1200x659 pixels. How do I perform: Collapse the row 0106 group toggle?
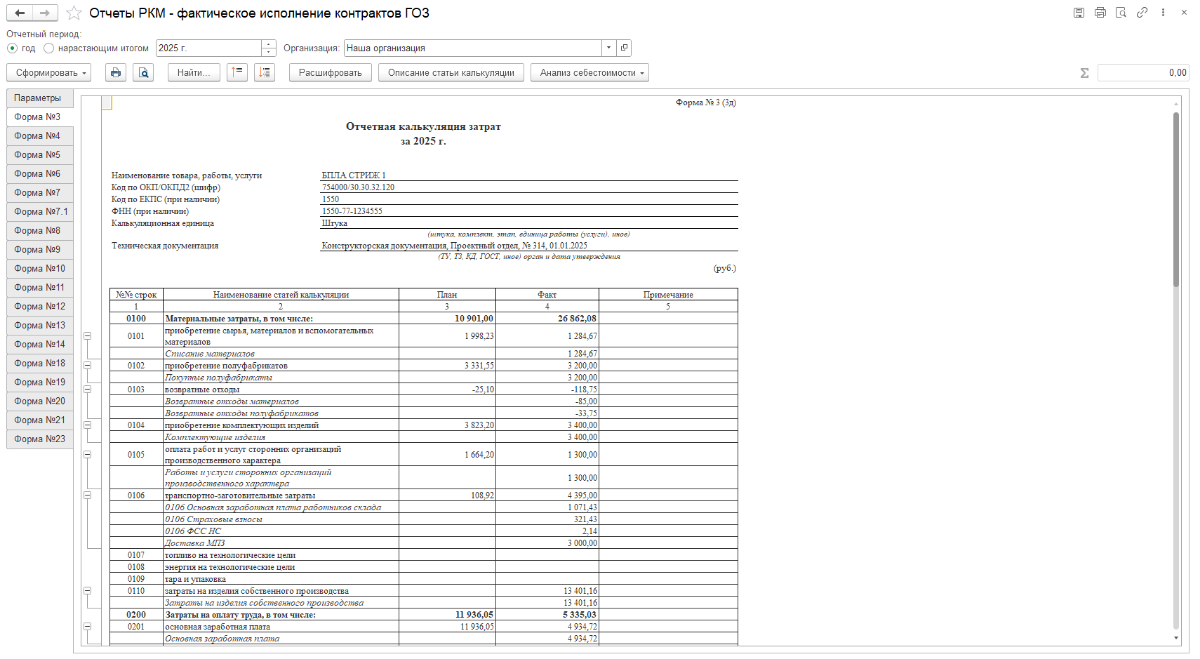point(89,495)
